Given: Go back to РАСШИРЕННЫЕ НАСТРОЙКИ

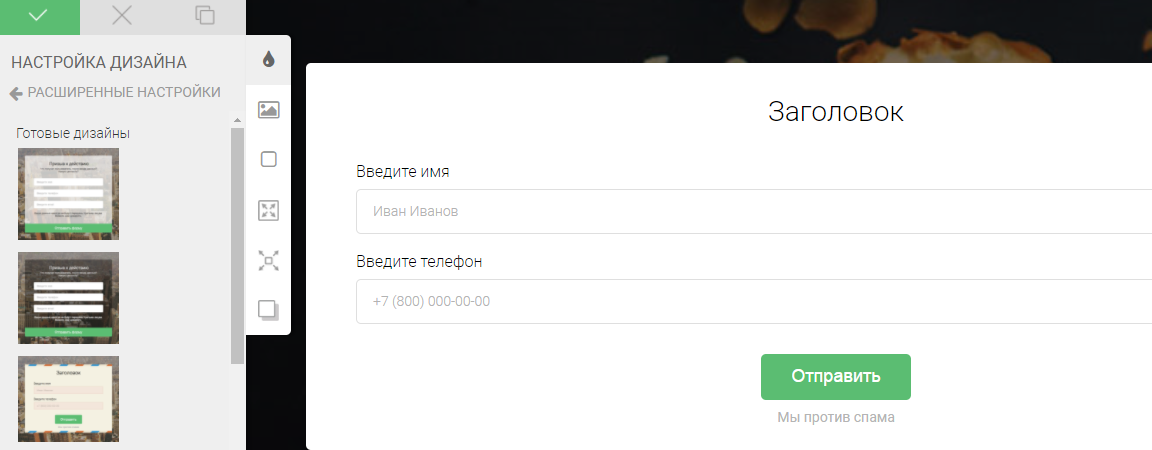Looking at the screenshot, I should coord(115,93).
